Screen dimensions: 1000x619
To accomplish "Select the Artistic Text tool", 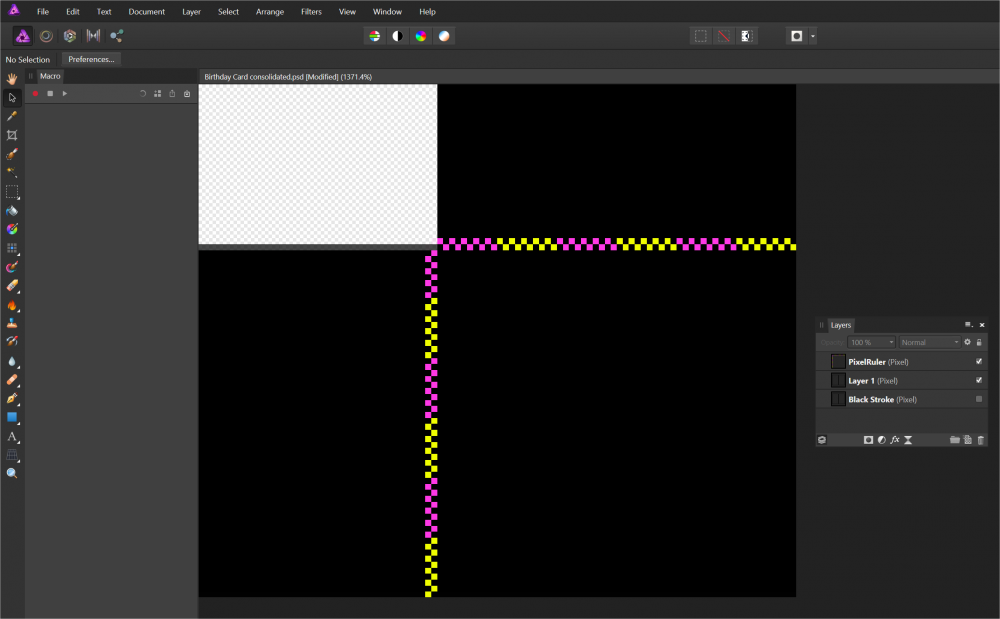I will coord(12,436).
